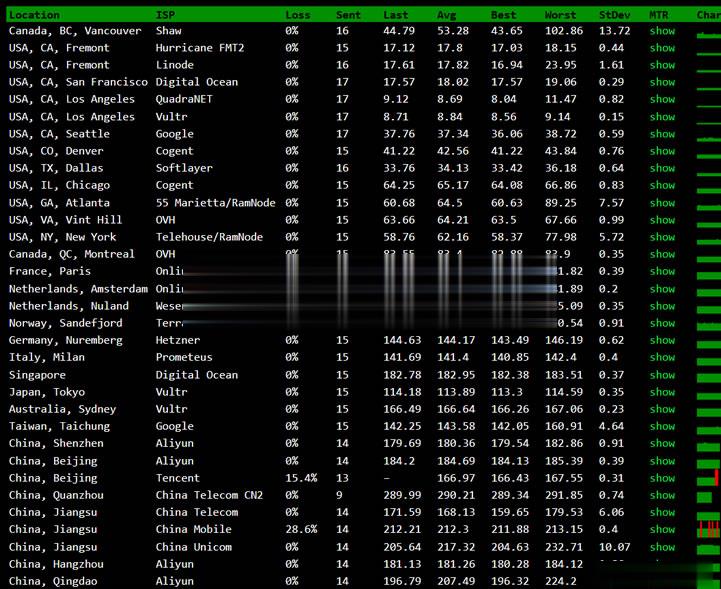721x589 pixels.
Task: Show MTR for Singapore Digital Ocean row
Action: pyautogui.click(x=662, y=375)
